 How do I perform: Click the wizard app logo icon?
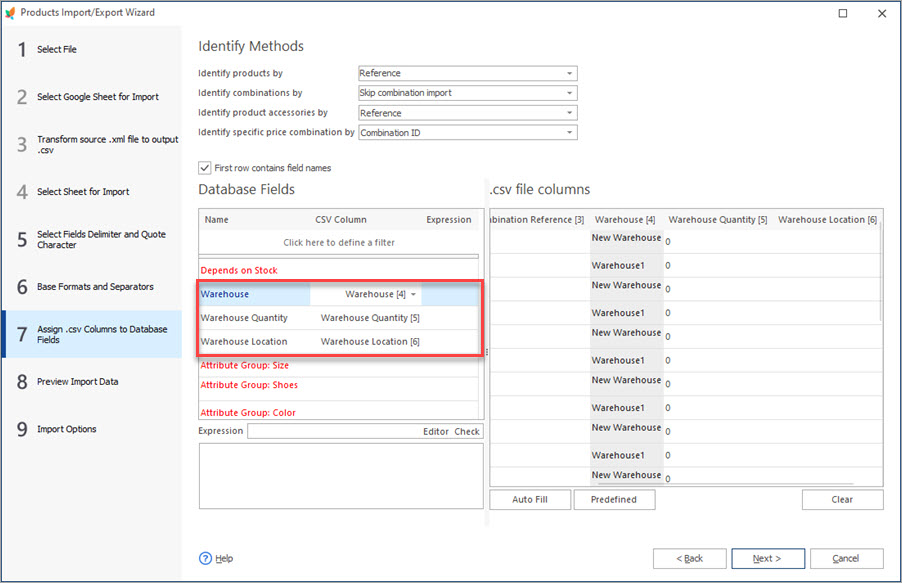tap(10, 13)
